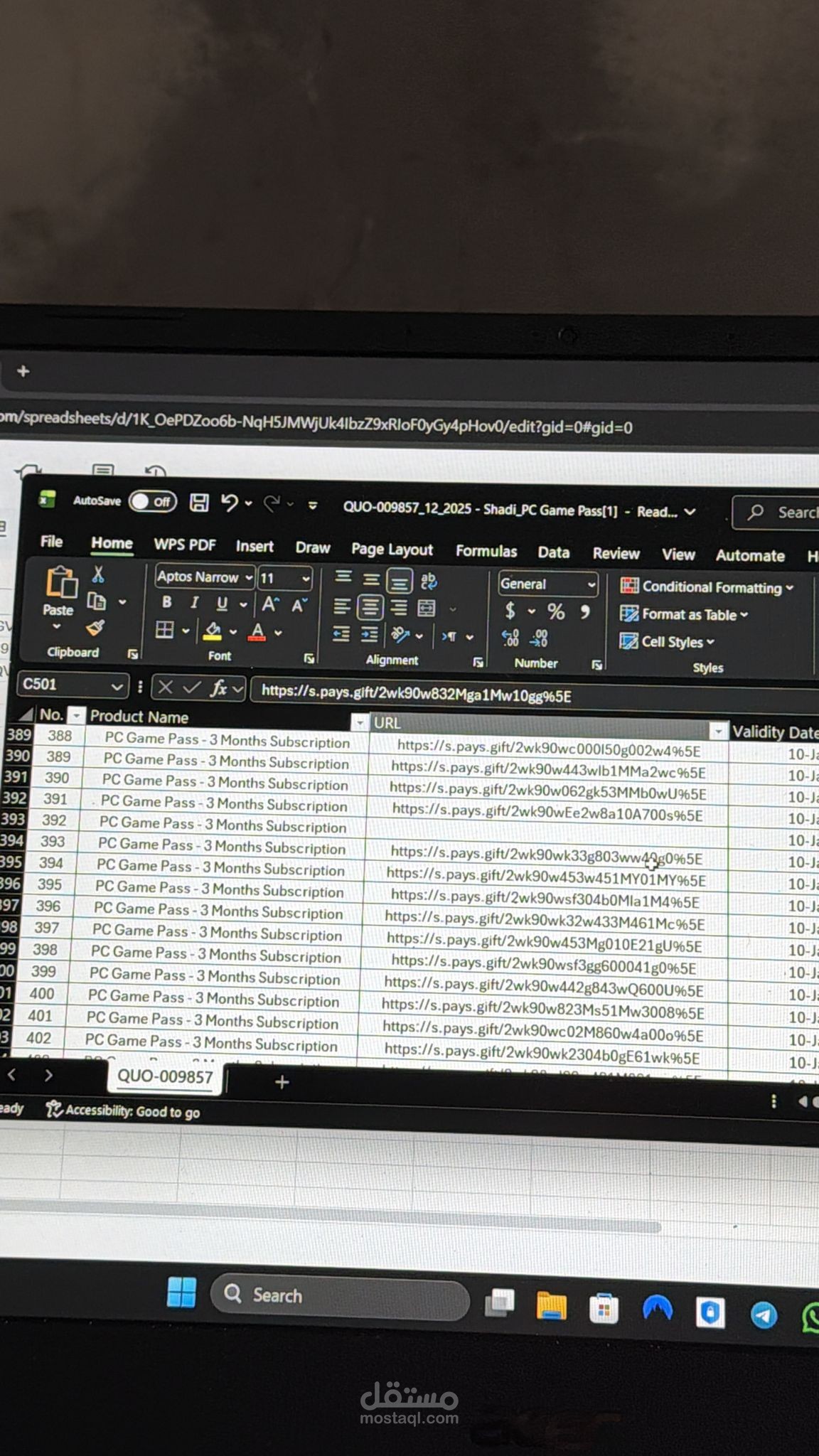Click the Align Left icon
The image size is (819, 1456).
coord(342,606)
